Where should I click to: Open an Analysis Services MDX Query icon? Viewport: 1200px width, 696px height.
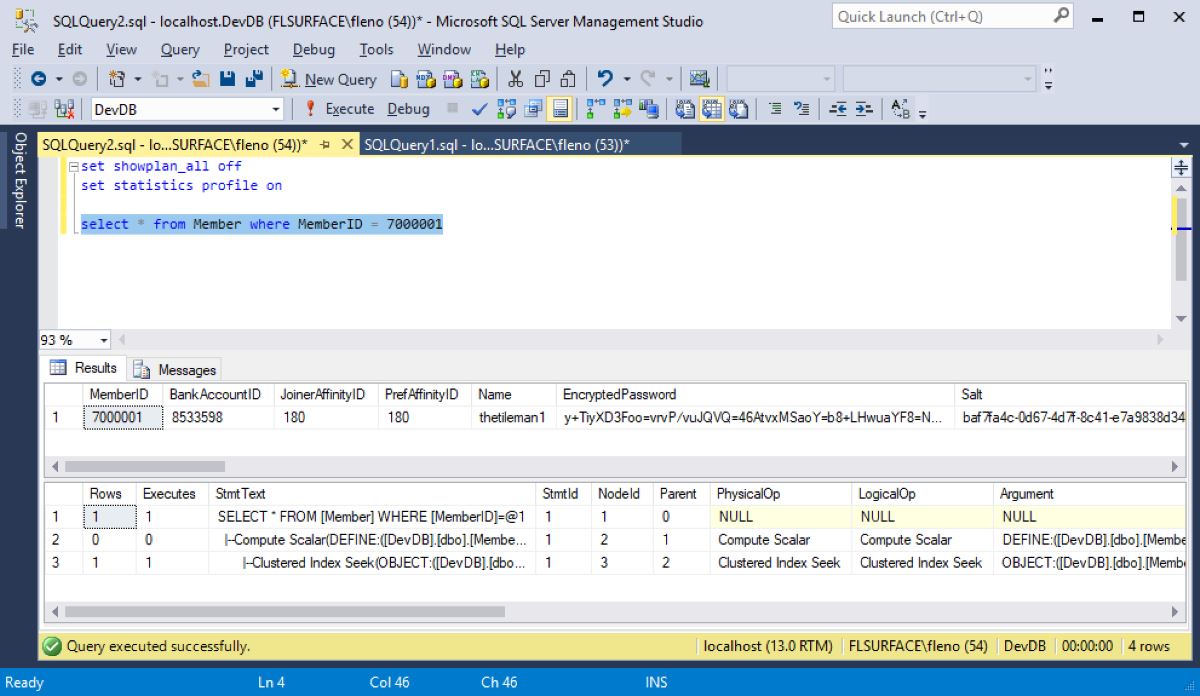click(x=425, y=80)
